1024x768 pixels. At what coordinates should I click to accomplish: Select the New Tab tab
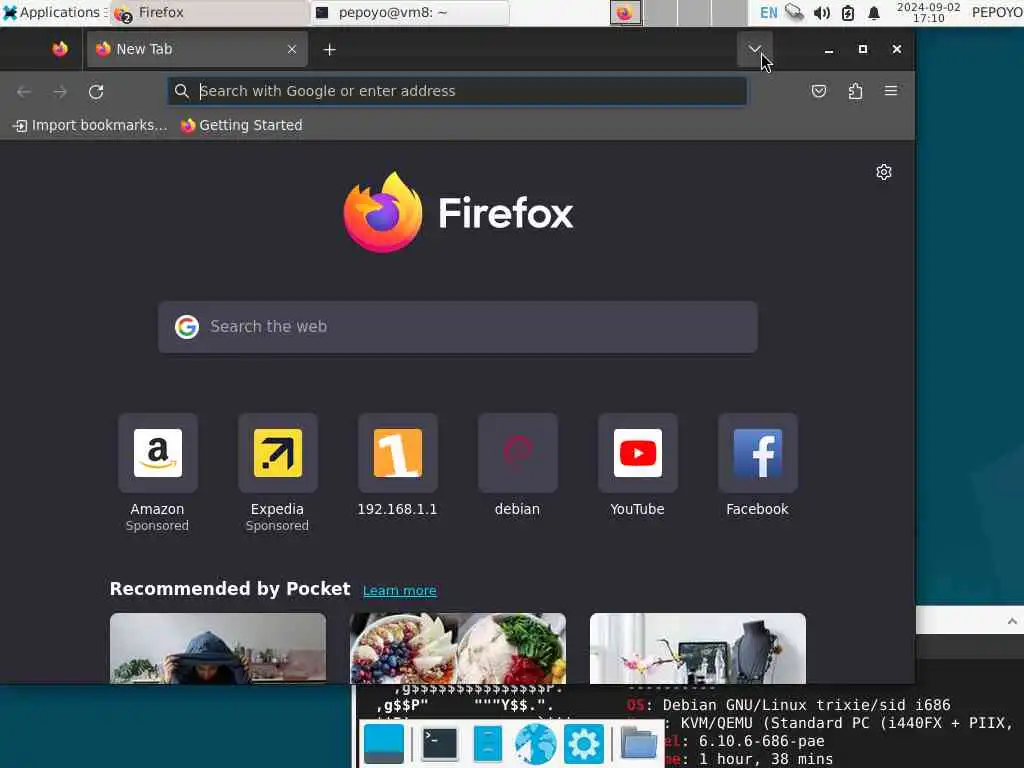197,49
